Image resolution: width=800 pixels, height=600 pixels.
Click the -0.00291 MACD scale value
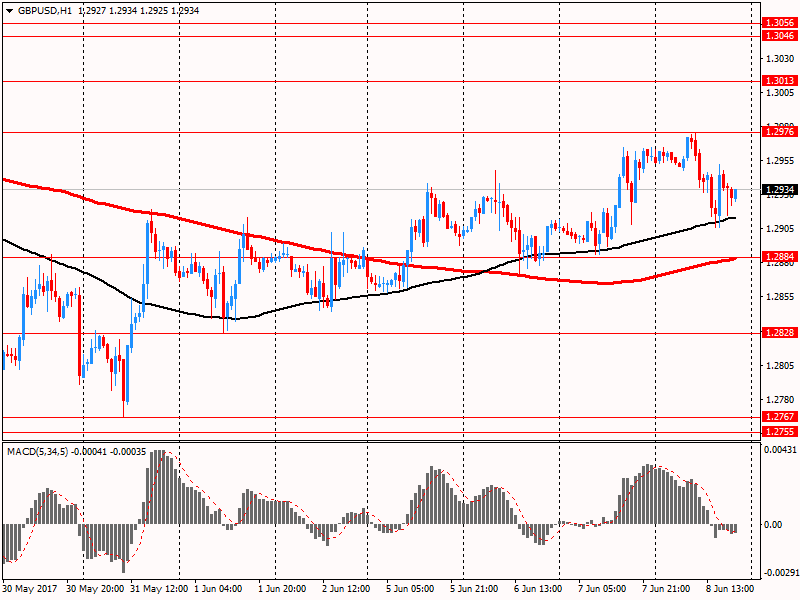781,573
